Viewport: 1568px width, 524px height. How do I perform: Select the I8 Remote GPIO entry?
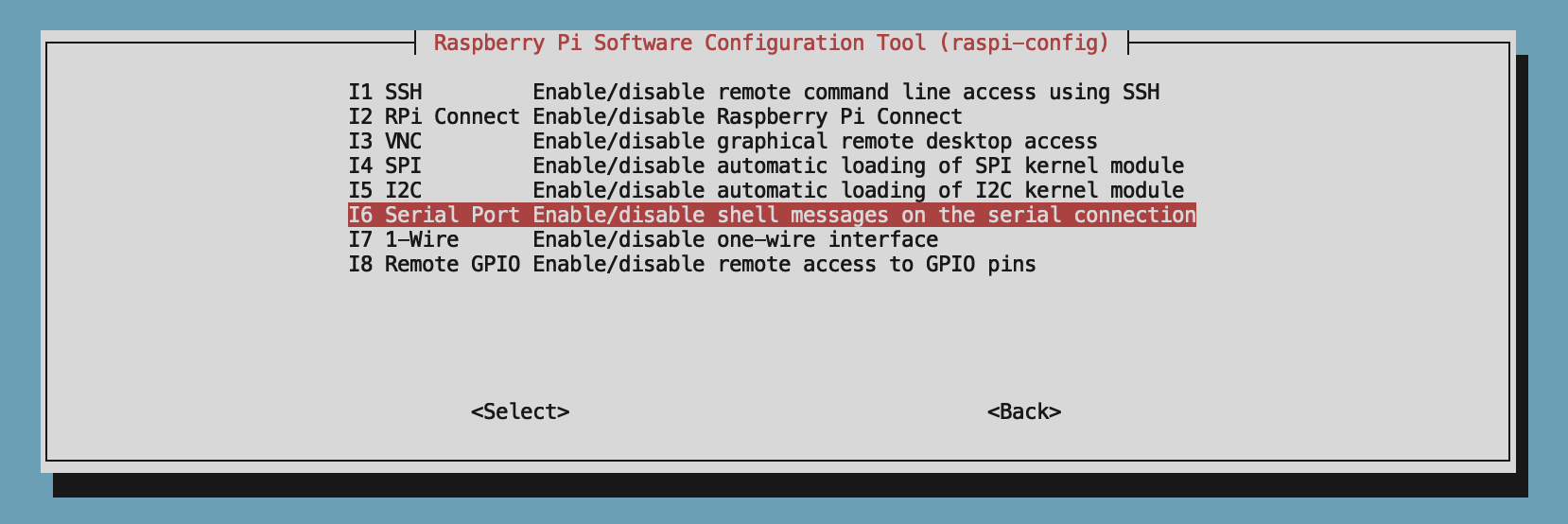692,264
